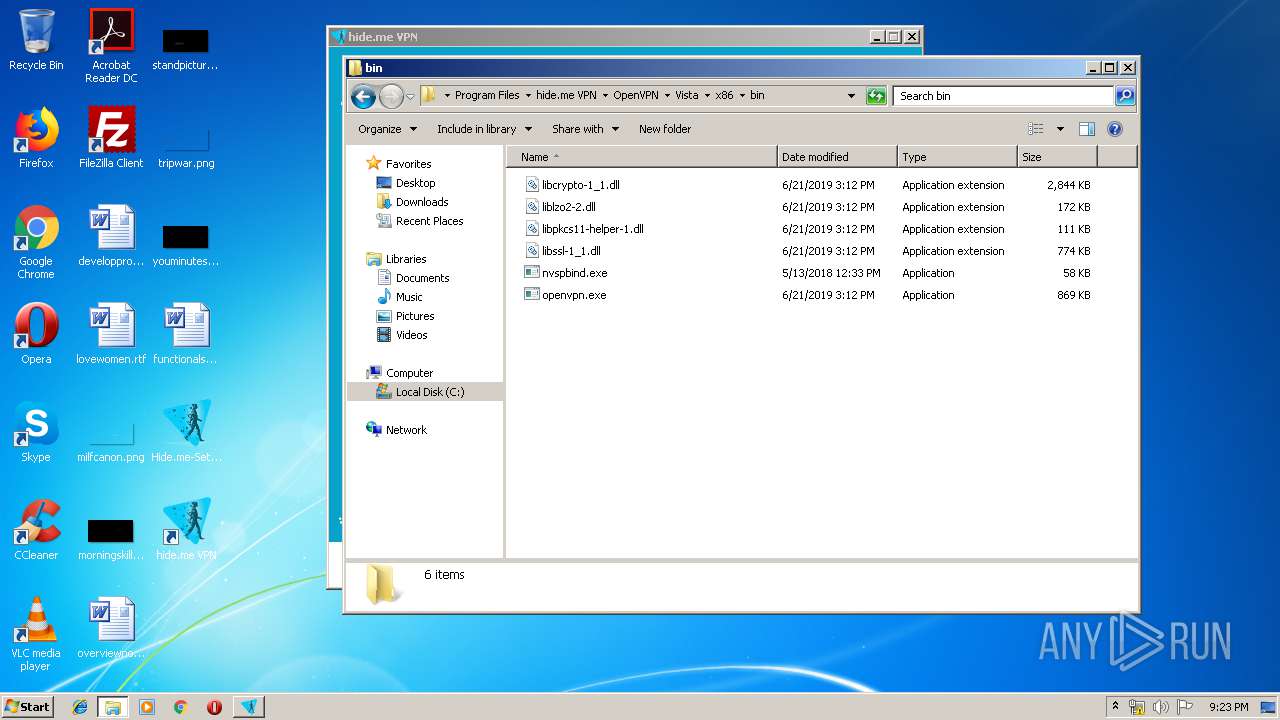The height and width of the screenshot is (720, 1280).
Task: Click the Change your view icon
Action: pyautogui.click(x=1036, y=129)
